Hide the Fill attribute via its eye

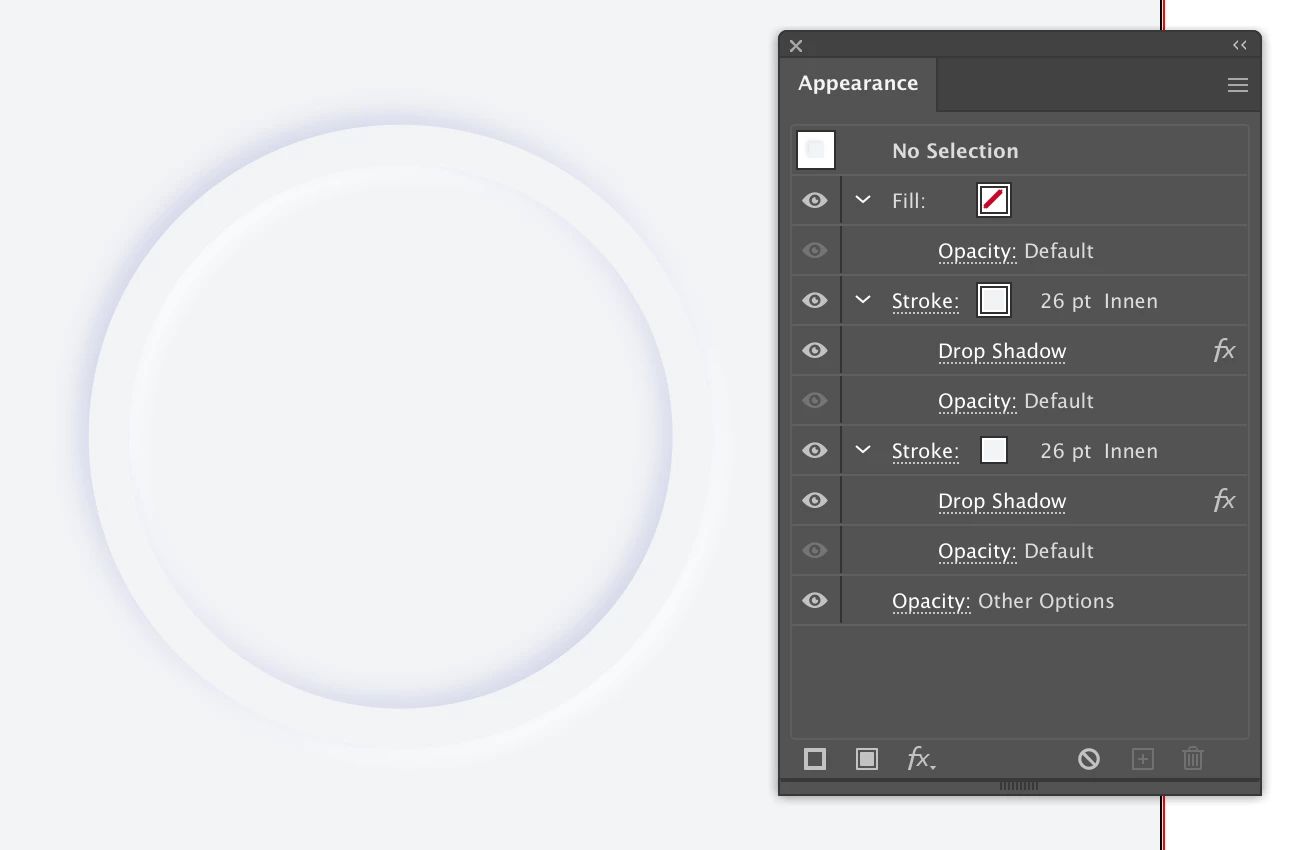coord(815,201)
